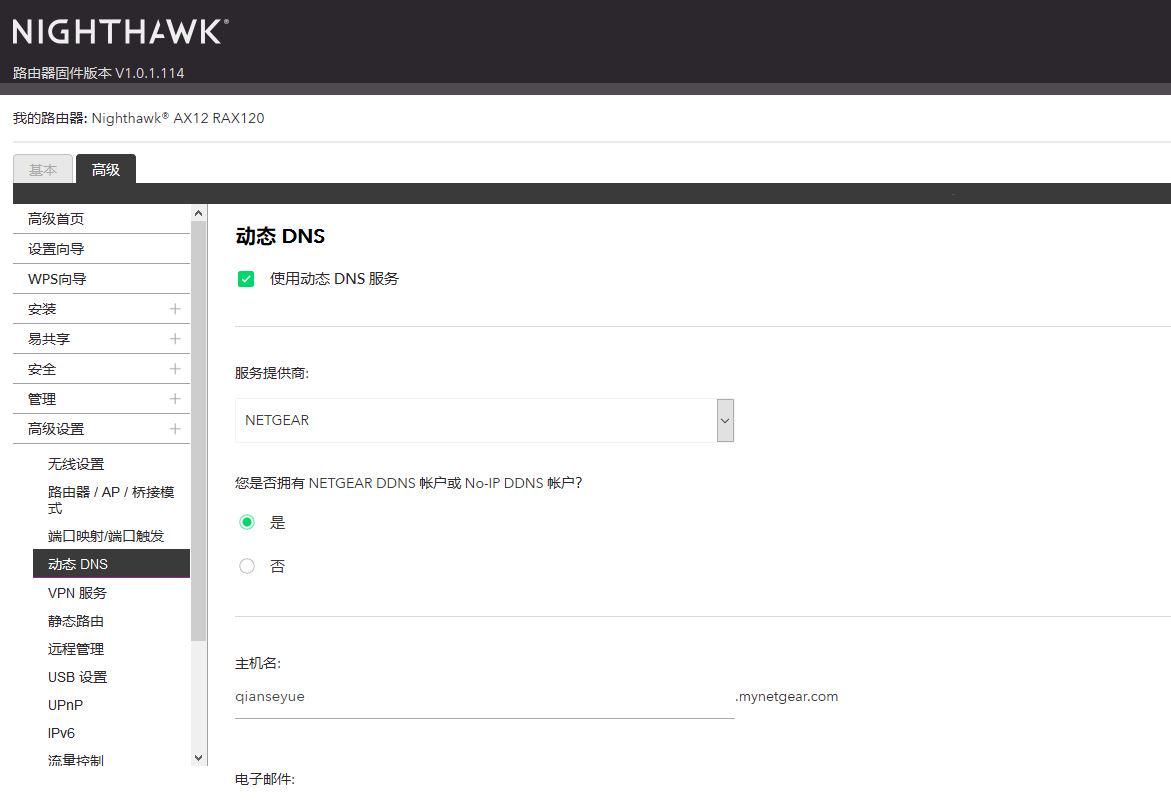Open the WPS向导 menu item

(x=57, y=279)
